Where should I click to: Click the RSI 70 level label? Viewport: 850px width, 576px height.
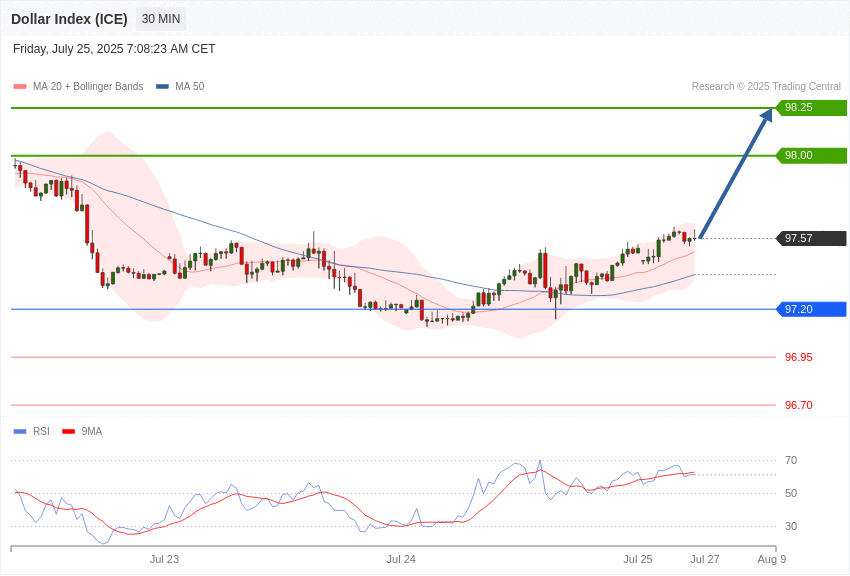791,461
